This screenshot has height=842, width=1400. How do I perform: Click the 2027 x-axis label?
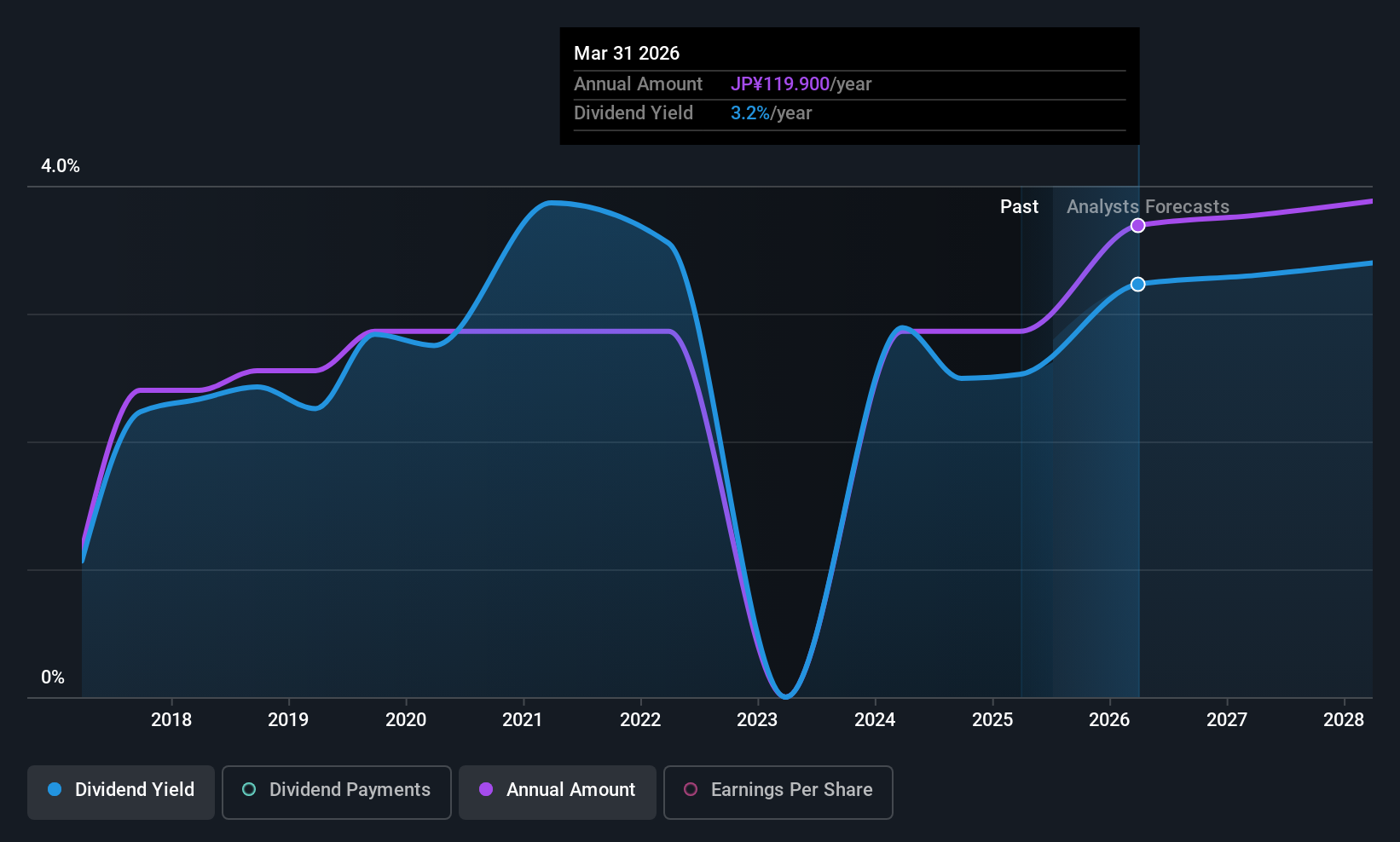[x=1227, y=719]
